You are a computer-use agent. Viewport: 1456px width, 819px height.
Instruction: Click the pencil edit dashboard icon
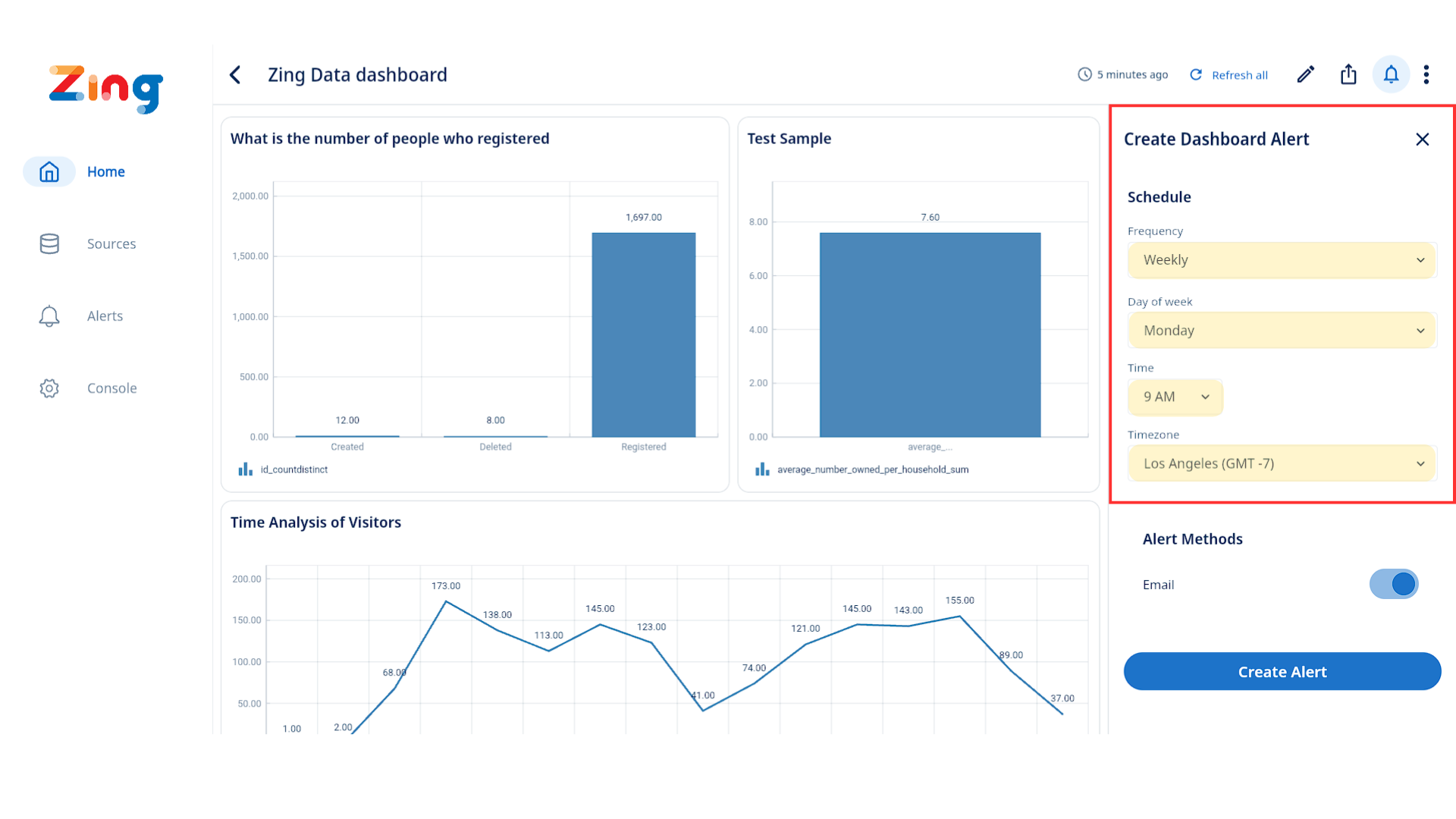1305,74
